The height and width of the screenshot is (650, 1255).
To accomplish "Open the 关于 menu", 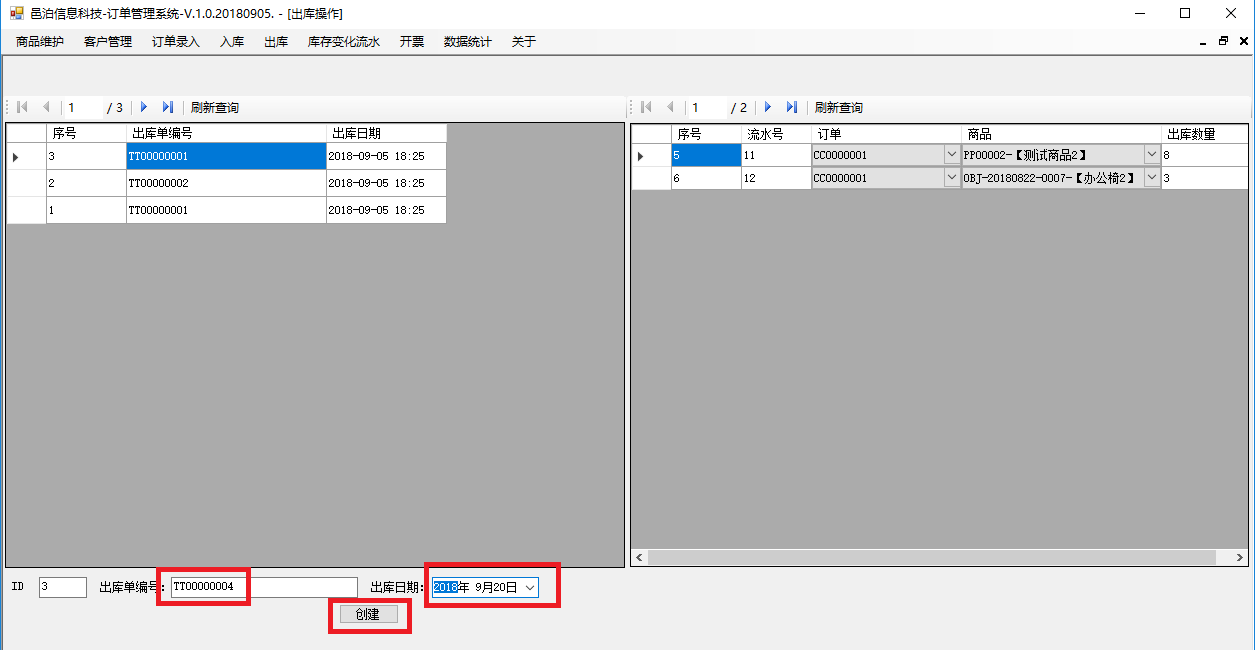I will (524, 41).
